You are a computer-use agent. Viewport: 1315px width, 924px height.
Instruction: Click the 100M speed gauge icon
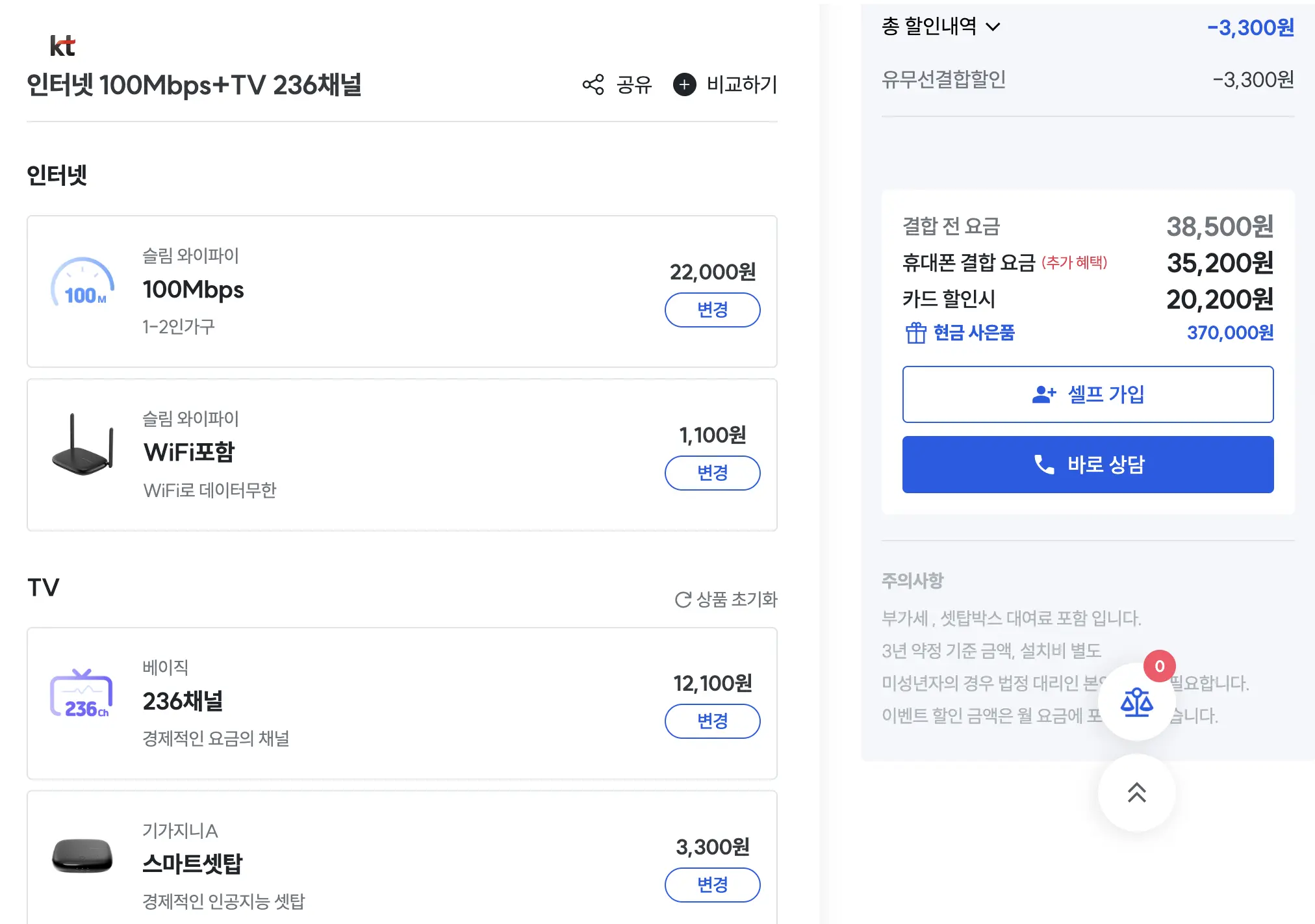pyautogui.click(x=83, y=284)
